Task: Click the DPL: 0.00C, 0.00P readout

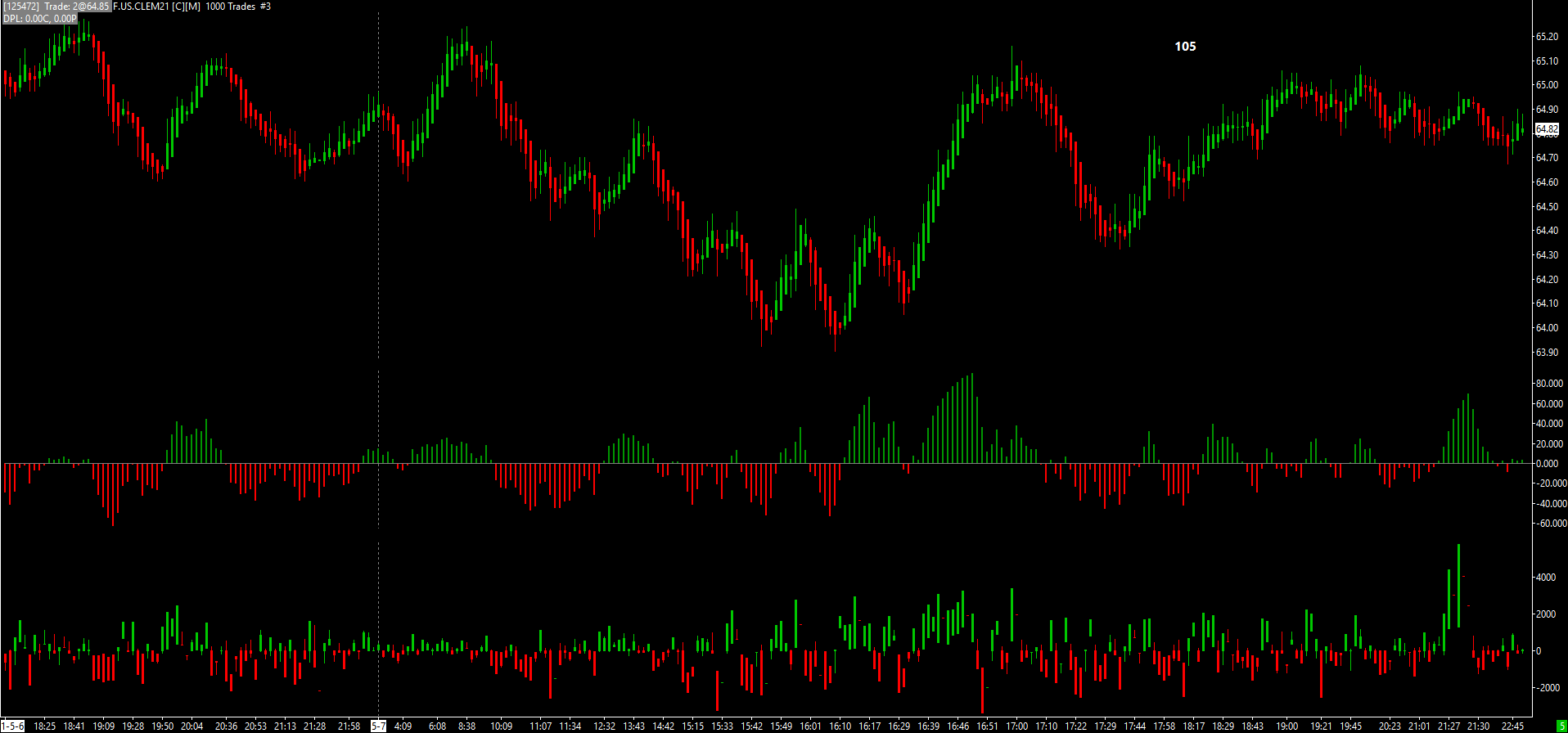Action: click(40, 19)
